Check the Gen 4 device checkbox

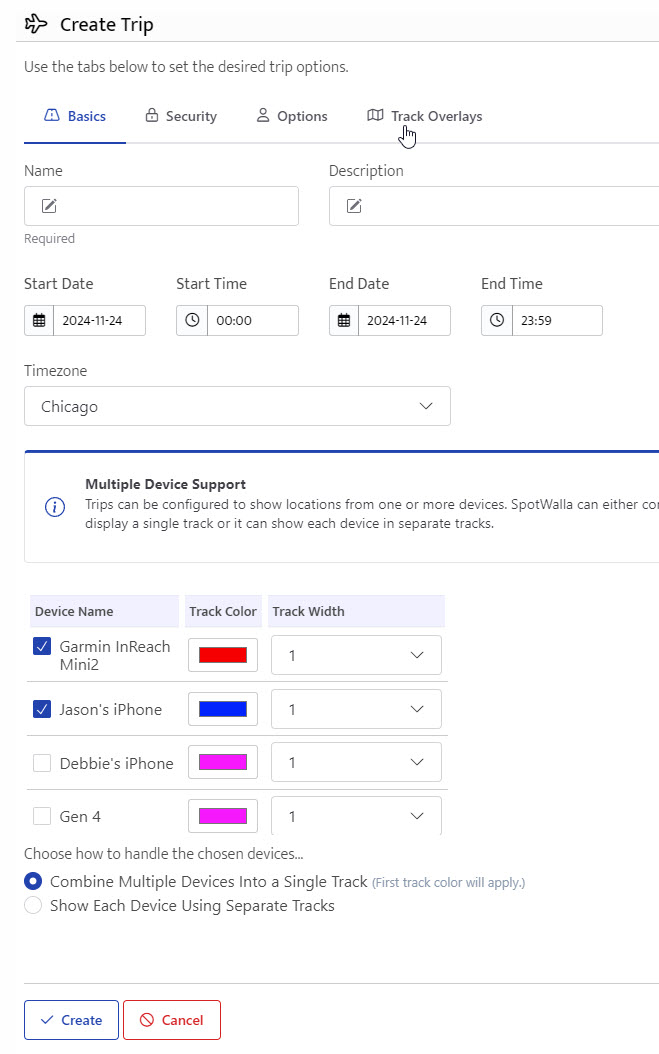pos(42,816)
